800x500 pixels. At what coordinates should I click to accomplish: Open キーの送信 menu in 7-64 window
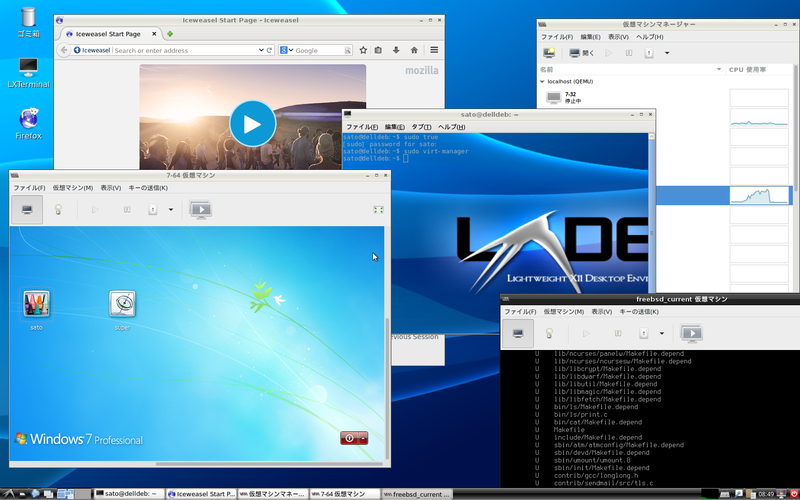(x=148, y=188)
